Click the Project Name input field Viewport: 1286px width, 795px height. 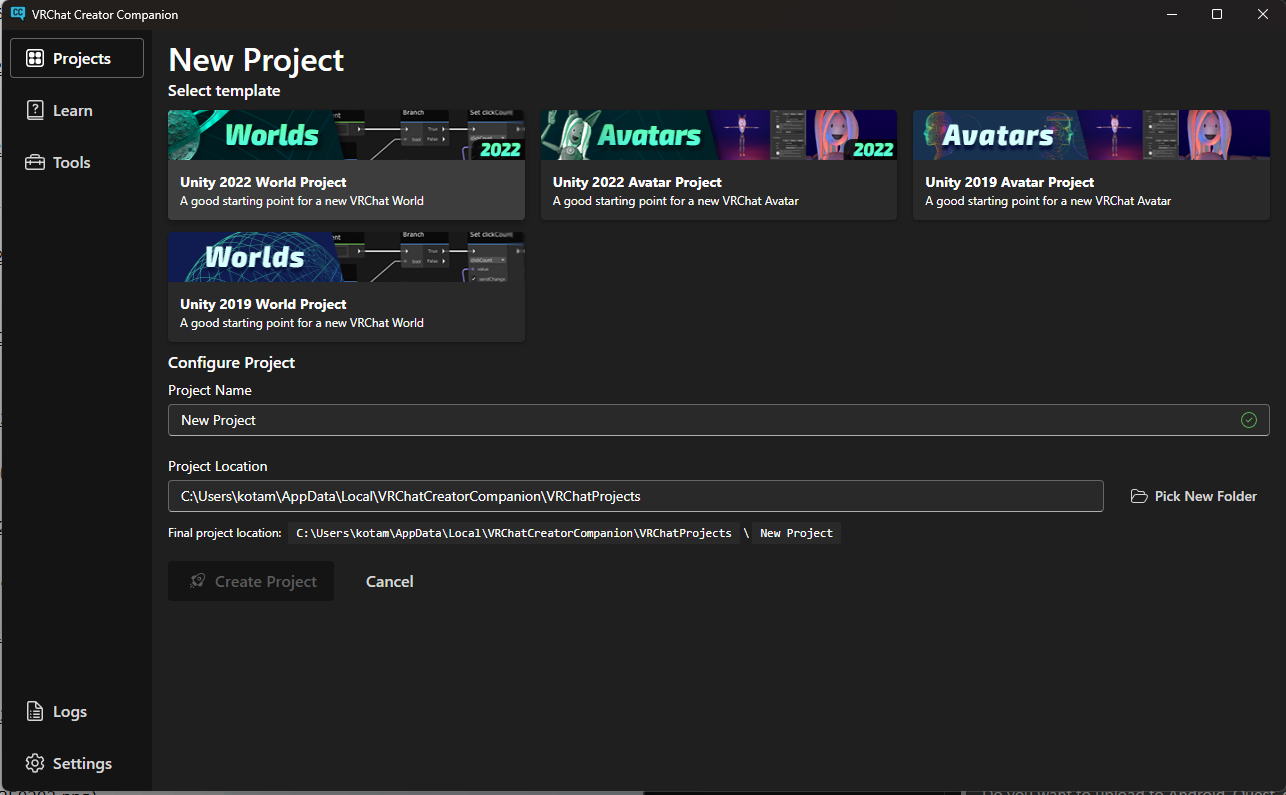click(x=718, y=420)
